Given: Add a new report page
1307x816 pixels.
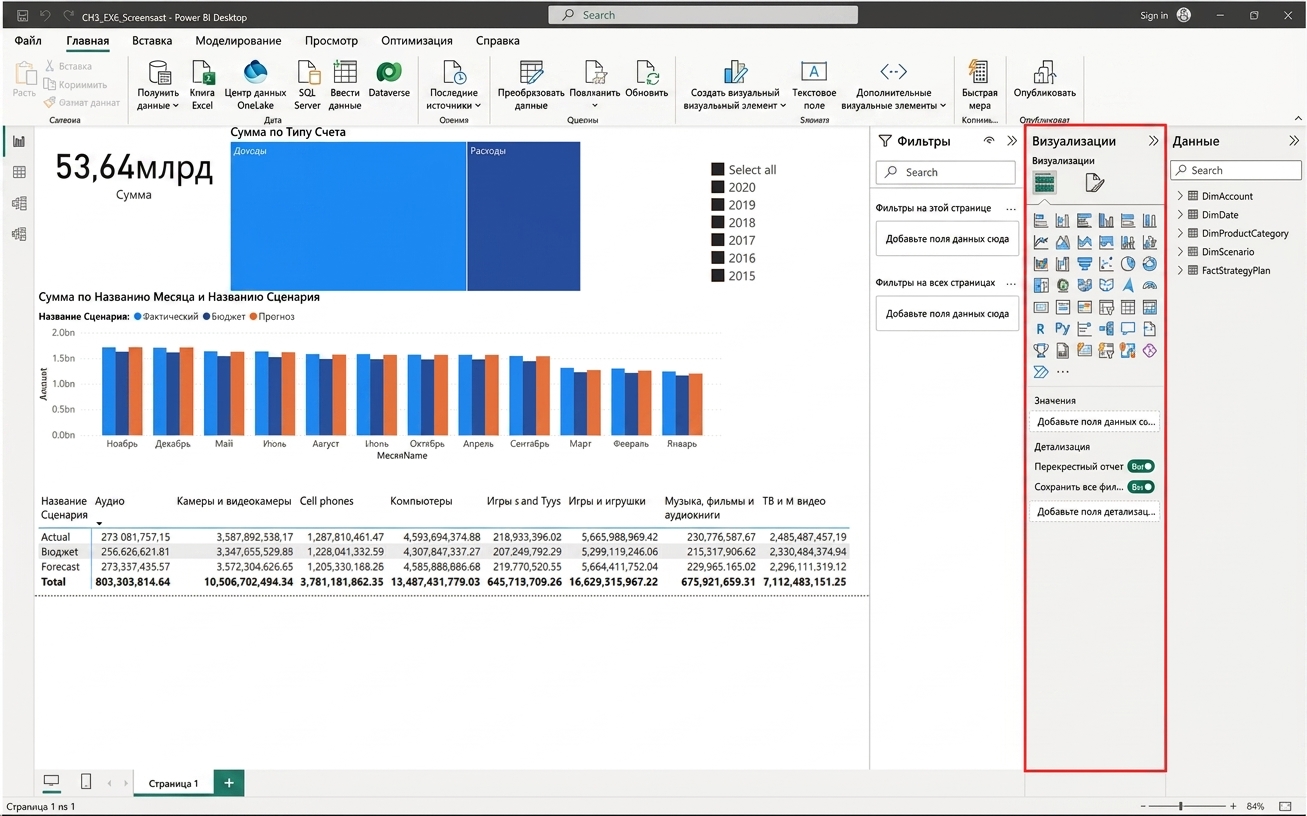Looking at the screenshot, I should tap(229, 783).
